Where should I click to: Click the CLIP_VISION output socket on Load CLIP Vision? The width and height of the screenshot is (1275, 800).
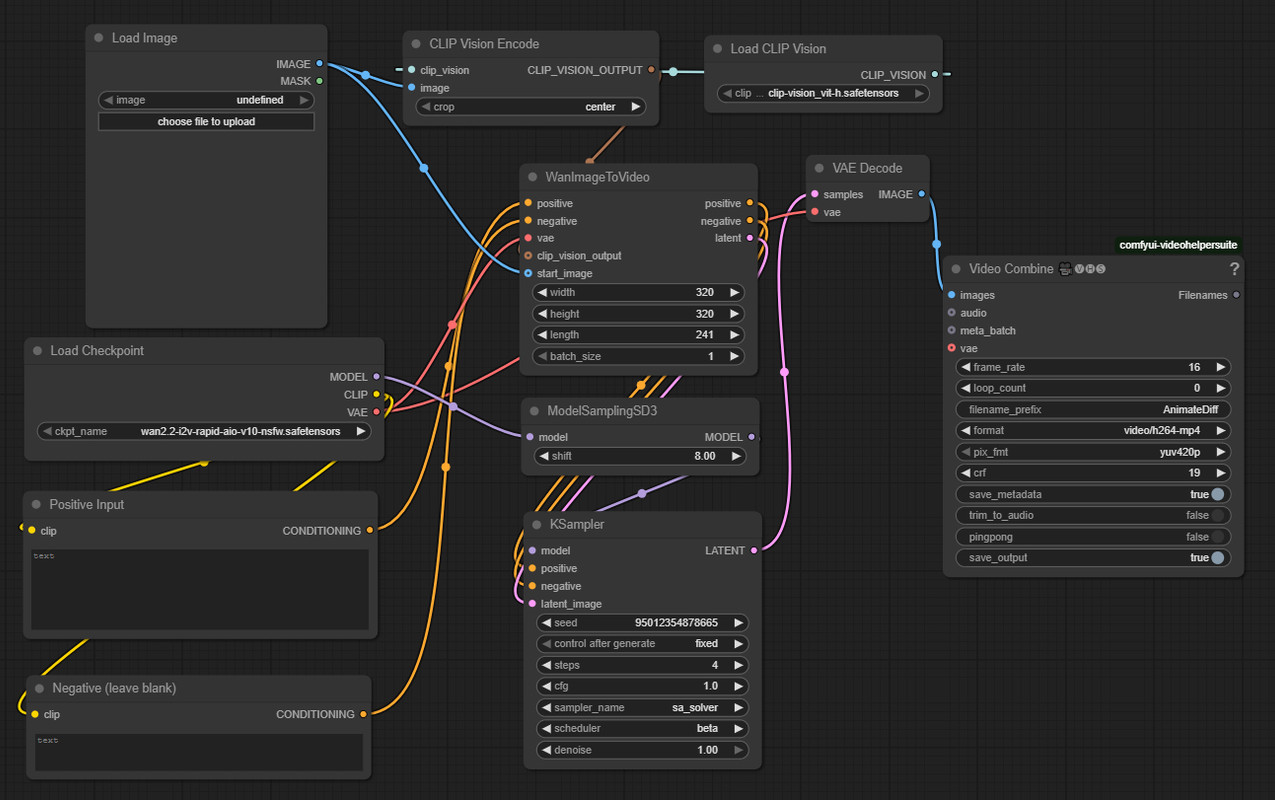coord(935,75)
